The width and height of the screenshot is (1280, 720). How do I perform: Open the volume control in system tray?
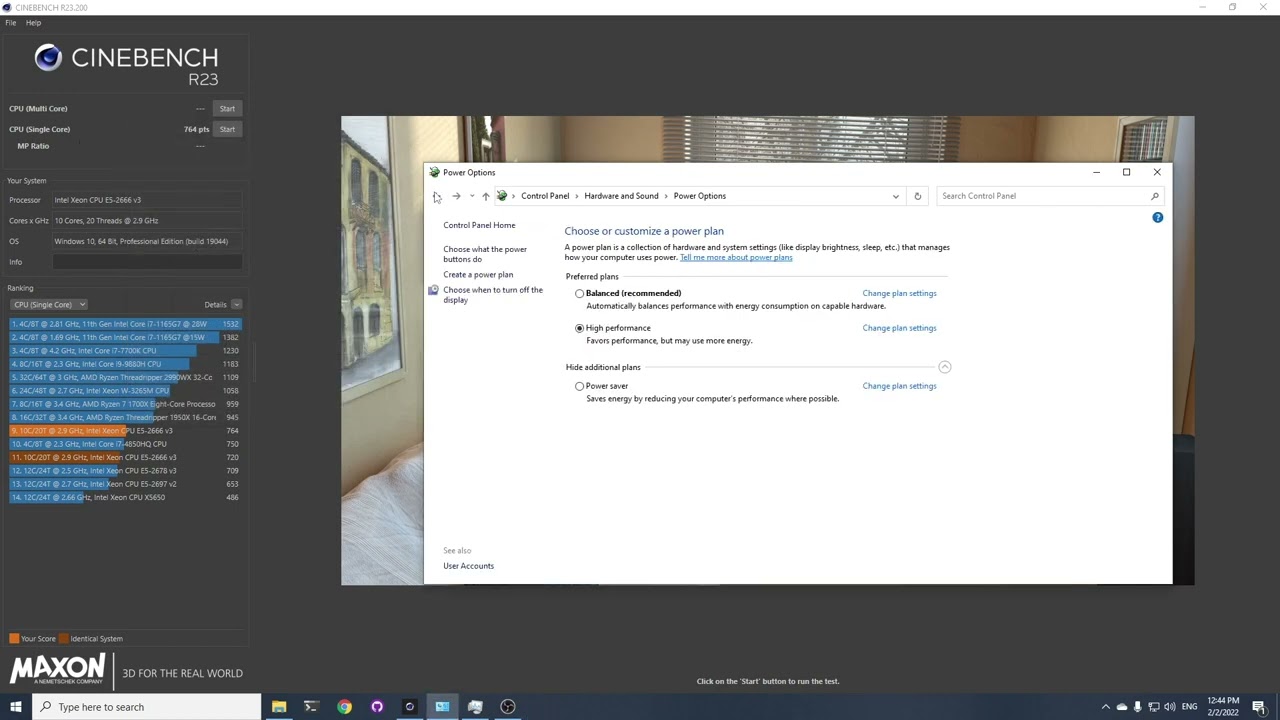1170,707
